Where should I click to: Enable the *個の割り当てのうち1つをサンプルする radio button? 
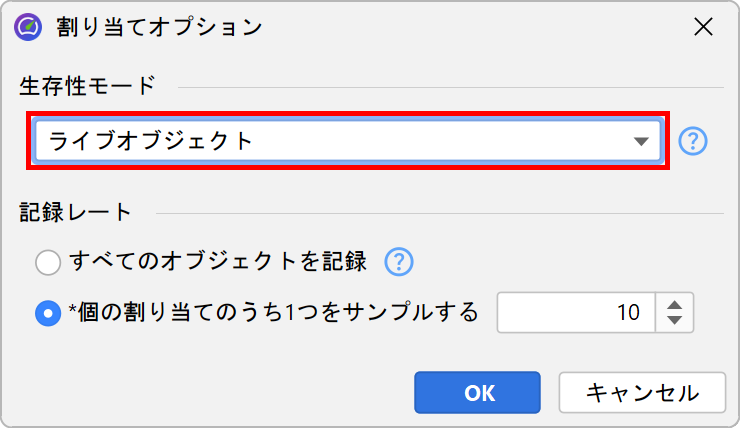click(48, 313)
